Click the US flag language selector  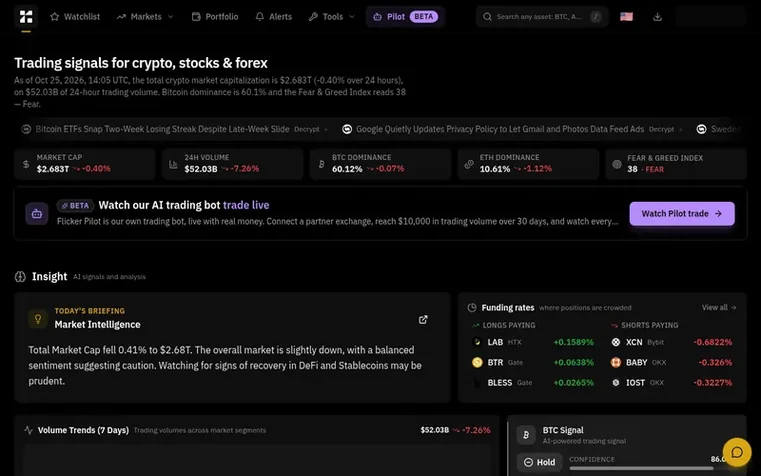pyautogui.click(x=627, y=17)
